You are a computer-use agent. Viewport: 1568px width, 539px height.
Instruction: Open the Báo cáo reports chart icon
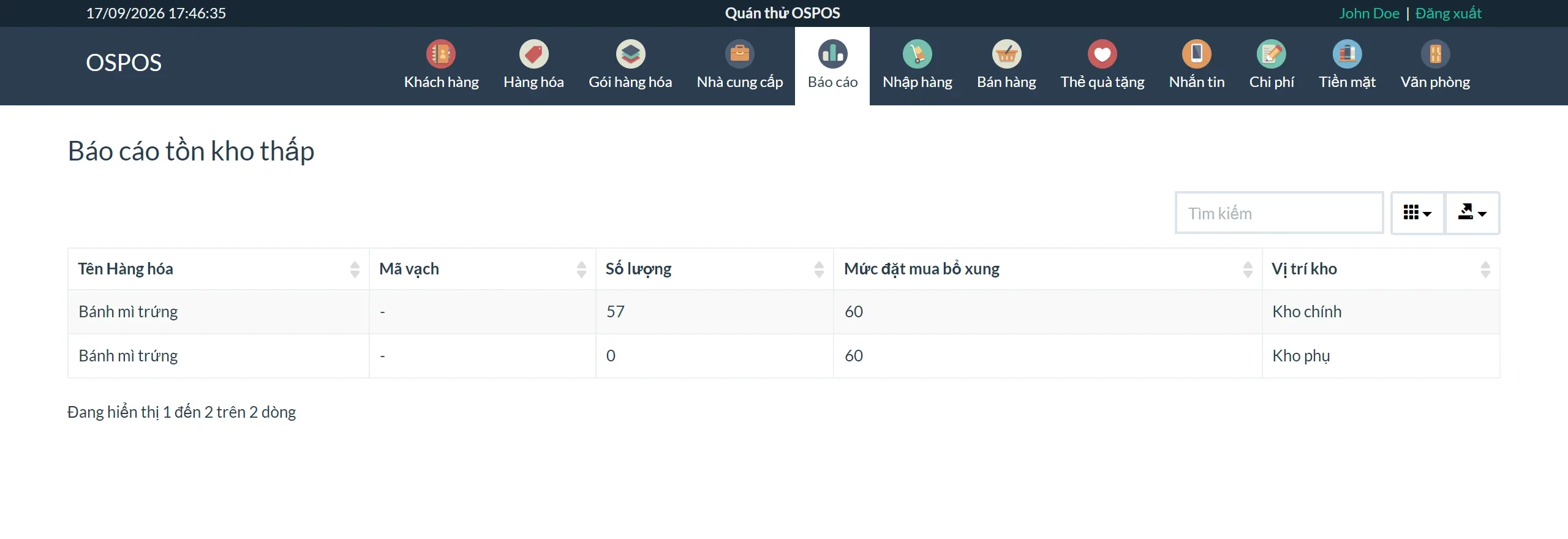(832, 54)
